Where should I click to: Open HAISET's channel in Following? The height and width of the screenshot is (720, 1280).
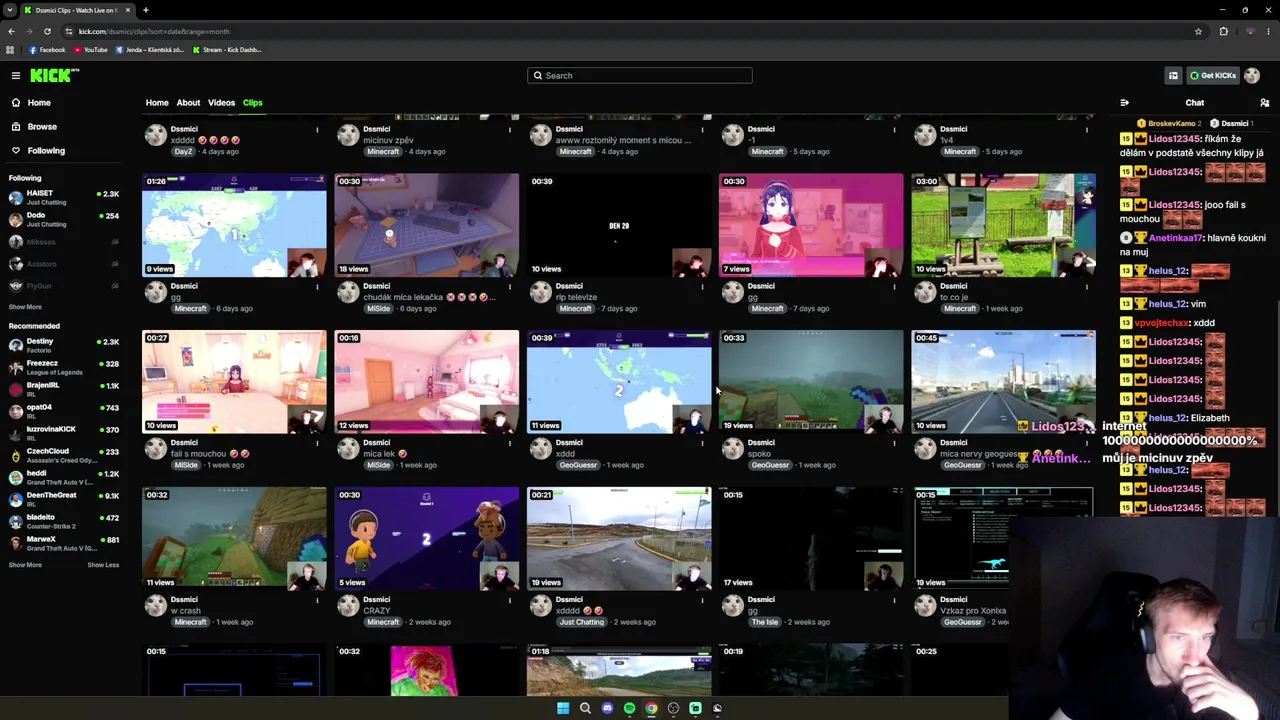tap(63, 197)
